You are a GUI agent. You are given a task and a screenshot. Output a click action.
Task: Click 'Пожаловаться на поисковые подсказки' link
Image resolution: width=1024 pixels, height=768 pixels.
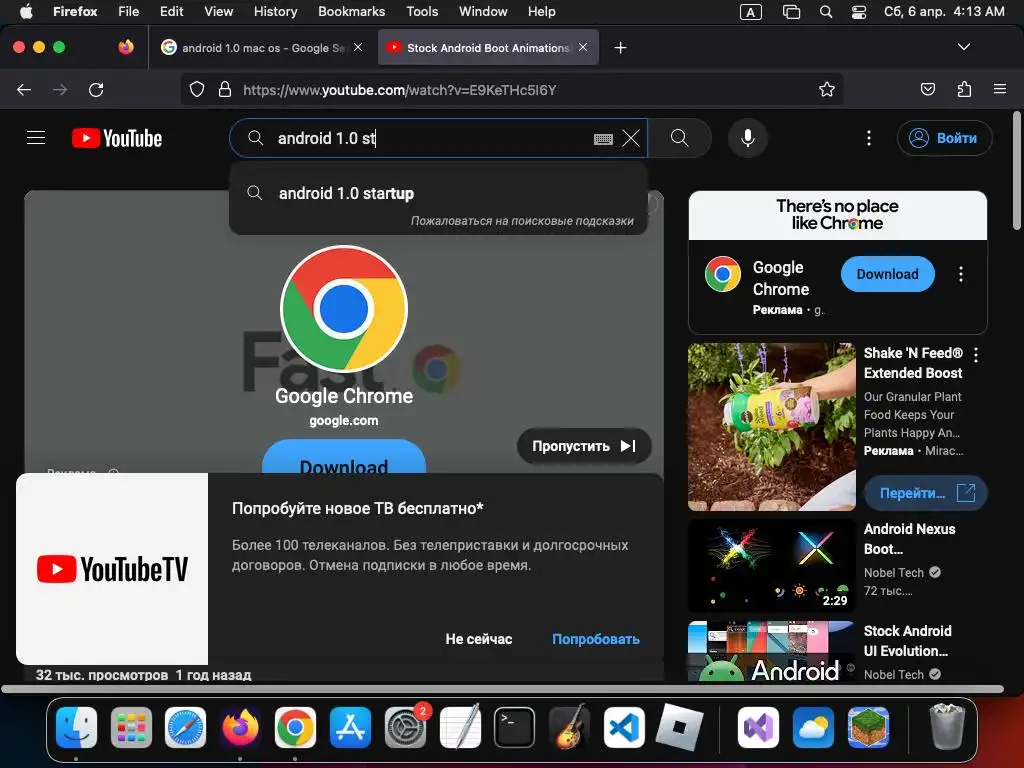[x=522, y=221]
